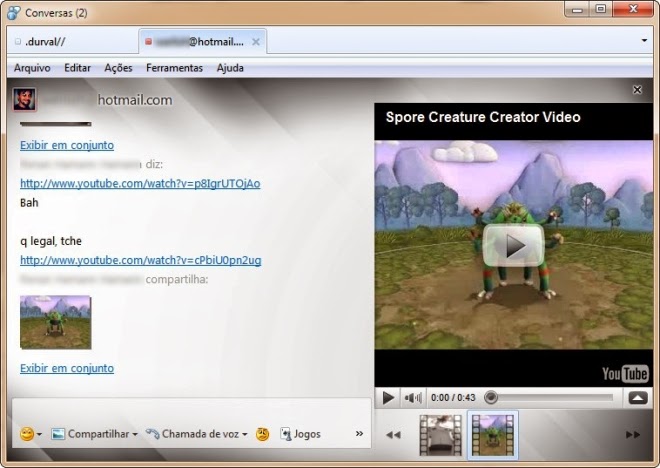
Task: Send a wink with the winking face icon
Action: click(x=262, y=434)
